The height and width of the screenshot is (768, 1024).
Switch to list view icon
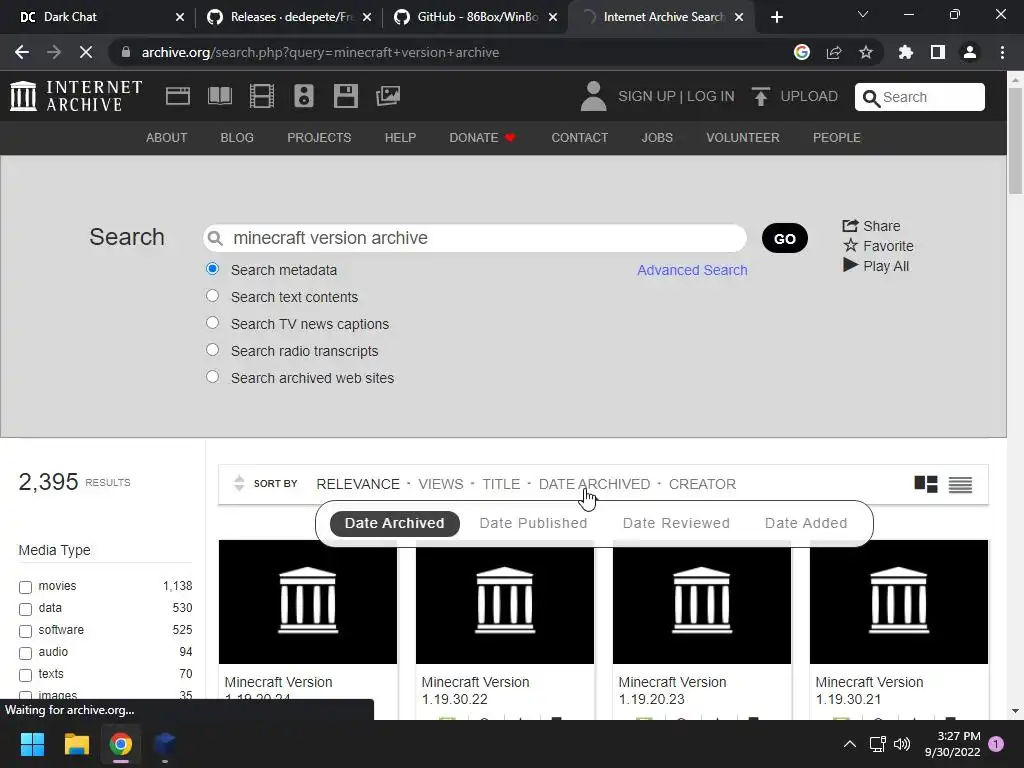pos(960,484)
